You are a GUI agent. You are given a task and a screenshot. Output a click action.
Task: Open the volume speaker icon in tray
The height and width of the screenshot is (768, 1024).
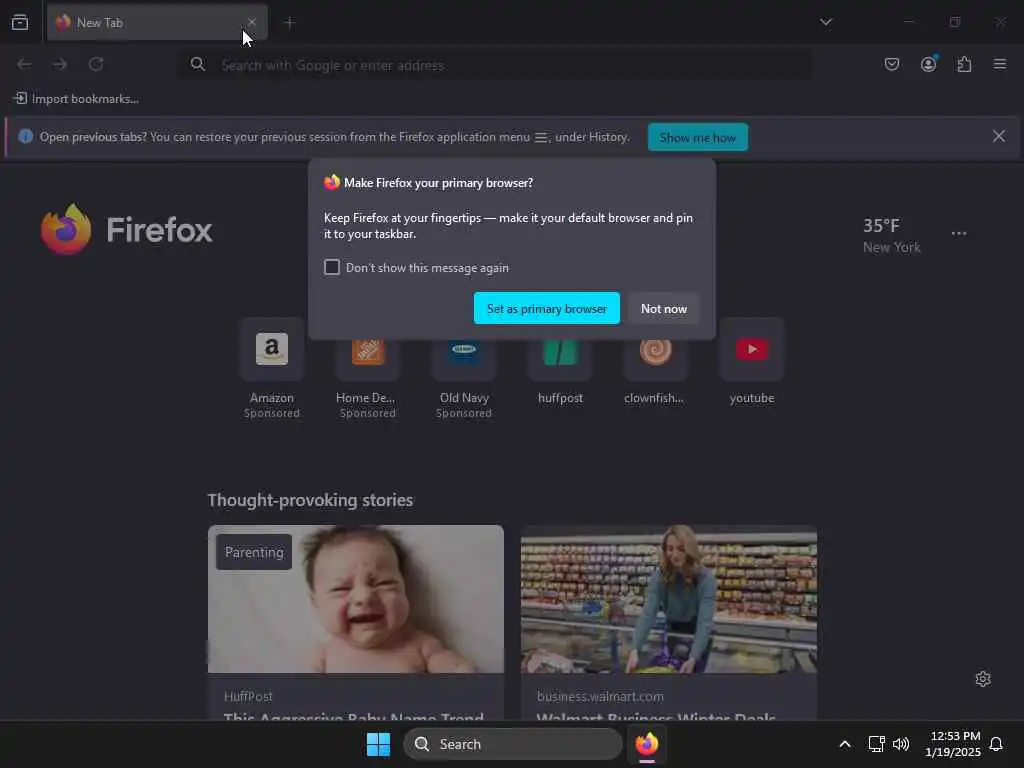pos(901,744)
